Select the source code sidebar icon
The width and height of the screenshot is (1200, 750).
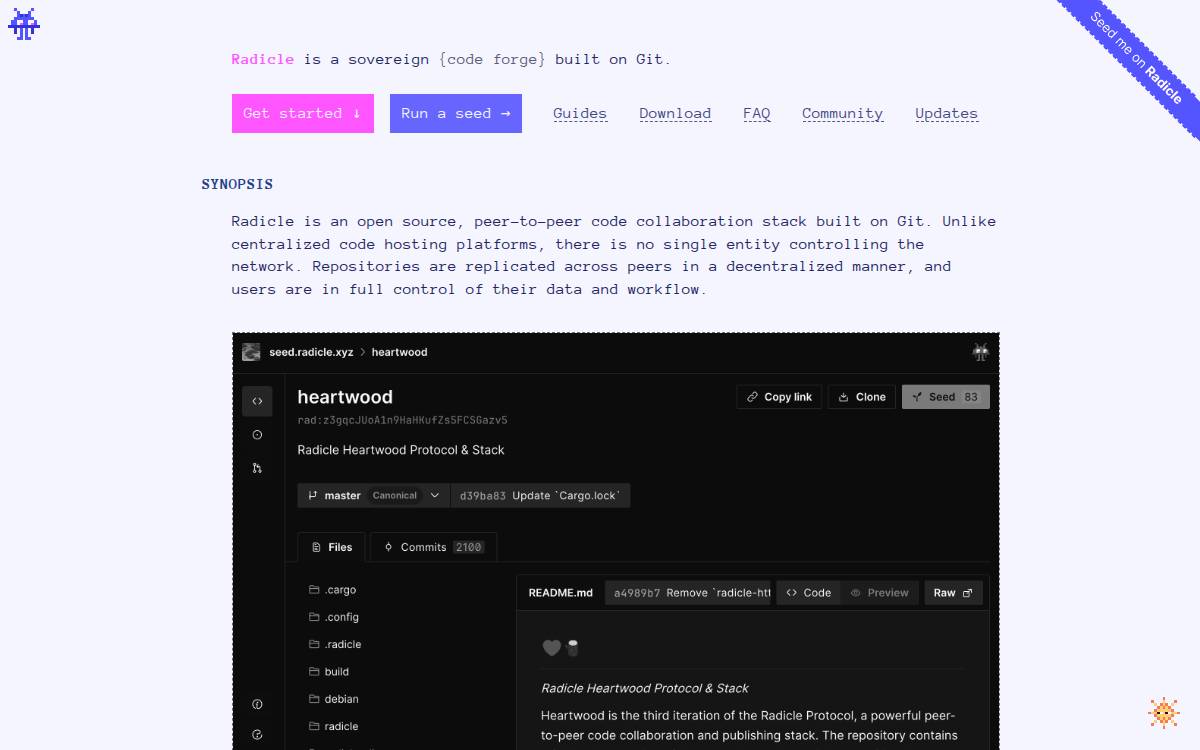pyautogui.click(x=257, y=402)
